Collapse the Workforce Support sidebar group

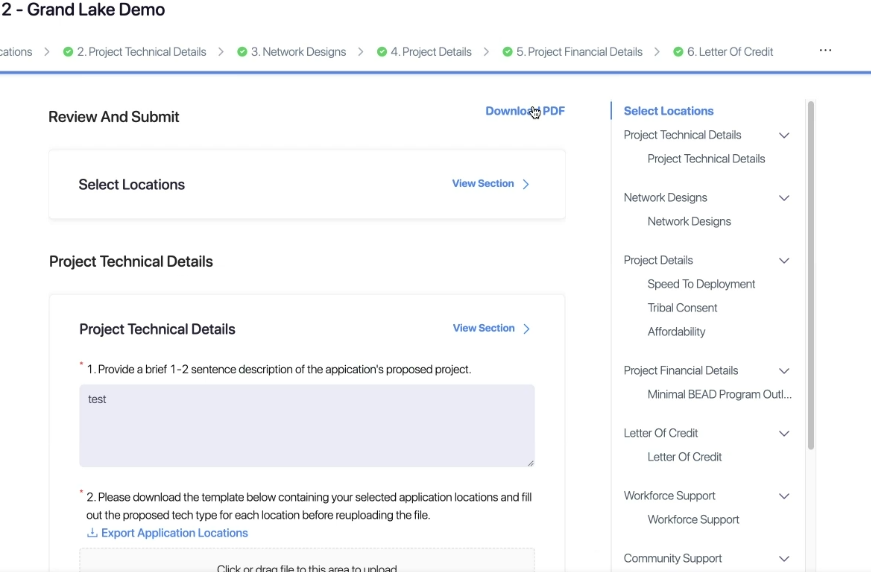784,496
